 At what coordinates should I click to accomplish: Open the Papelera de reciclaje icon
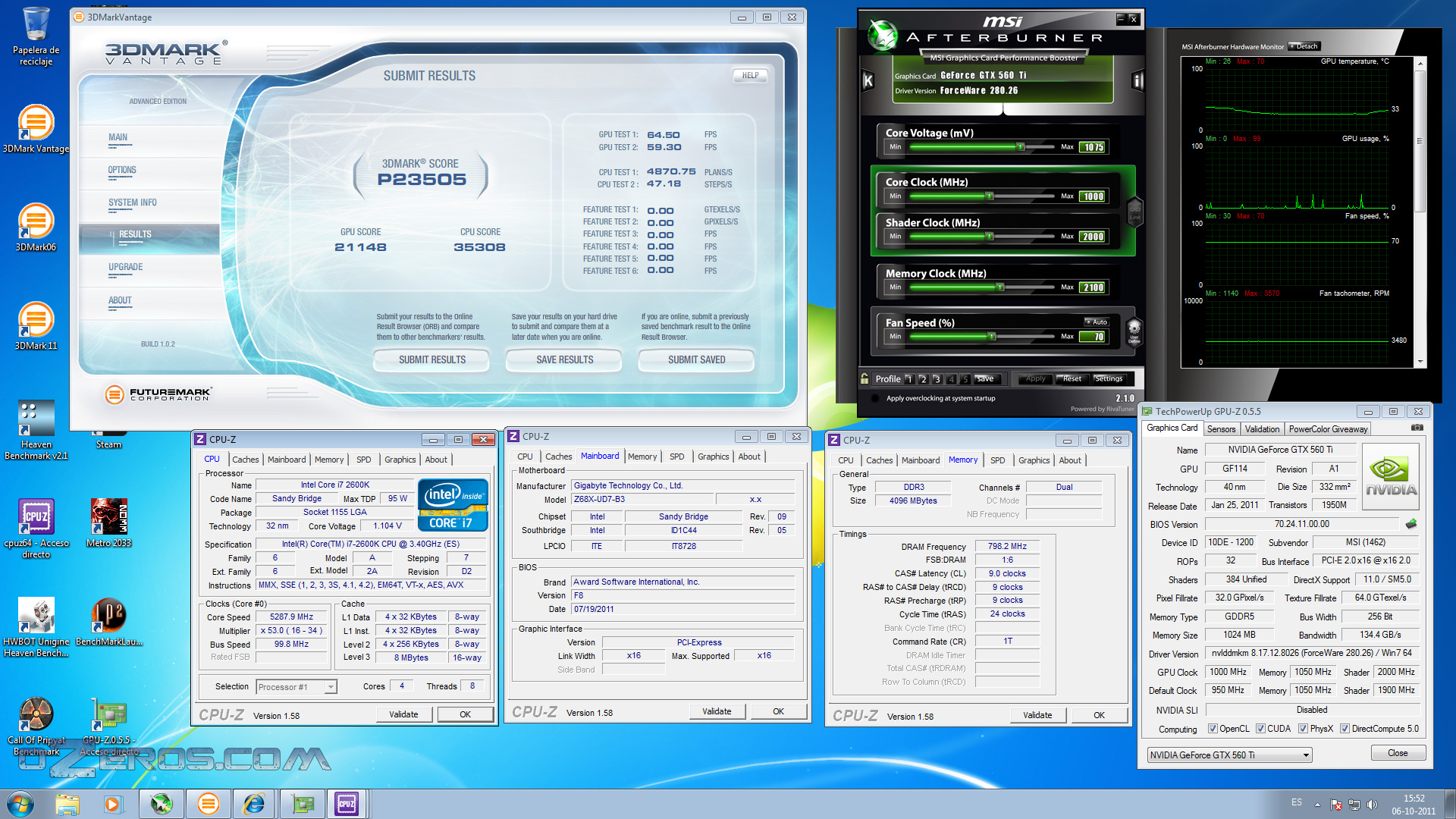click(x=36, y=36)
